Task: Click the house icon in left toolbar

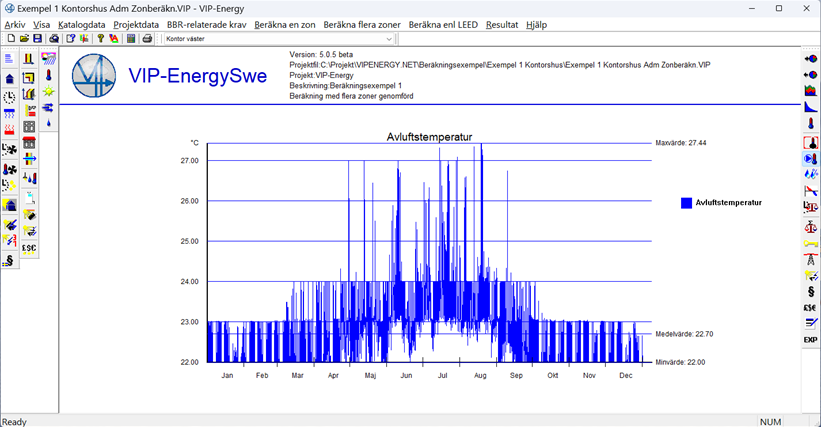Action: pyautogui.click(x=10, y=78)
